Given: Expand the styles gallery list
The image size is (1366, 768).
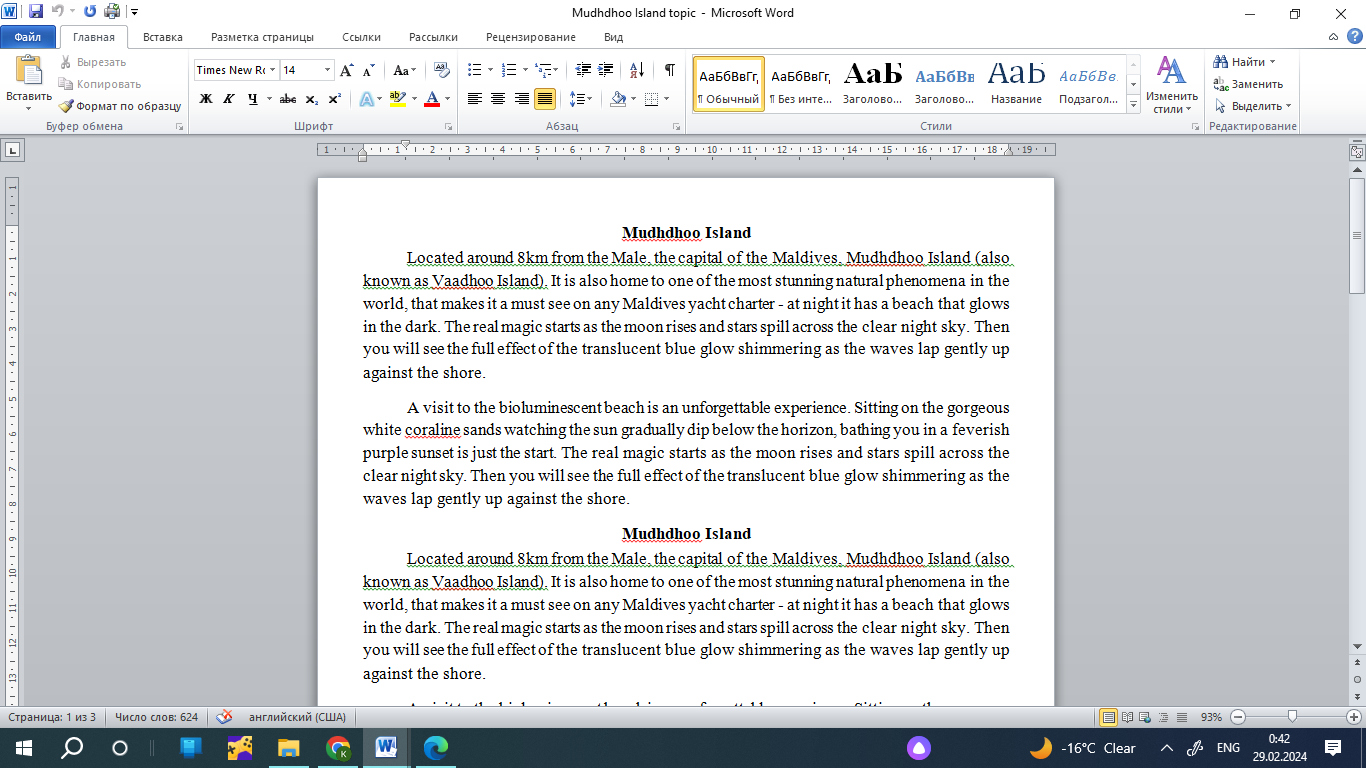Looking at the screenshot, I should coord(1133,105).
